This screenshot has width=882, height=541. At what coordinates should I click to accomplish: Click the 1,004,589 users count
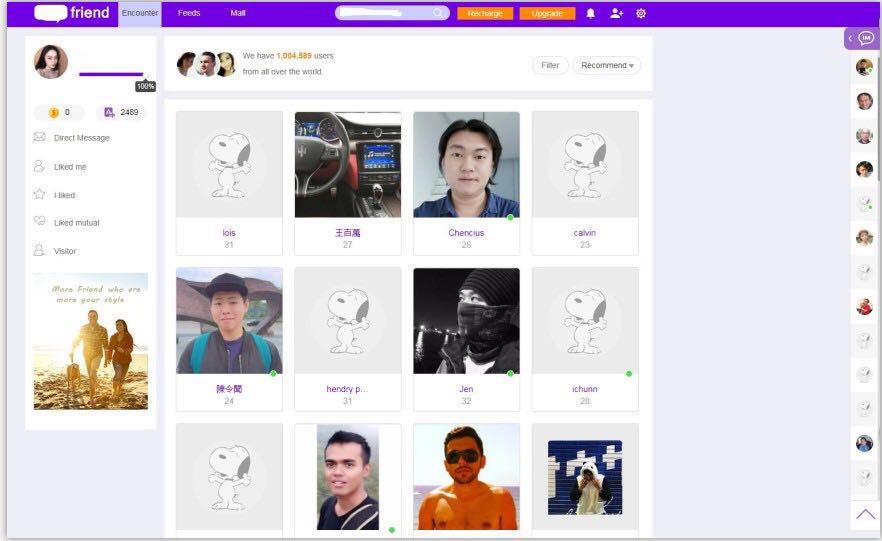point(294,56)
